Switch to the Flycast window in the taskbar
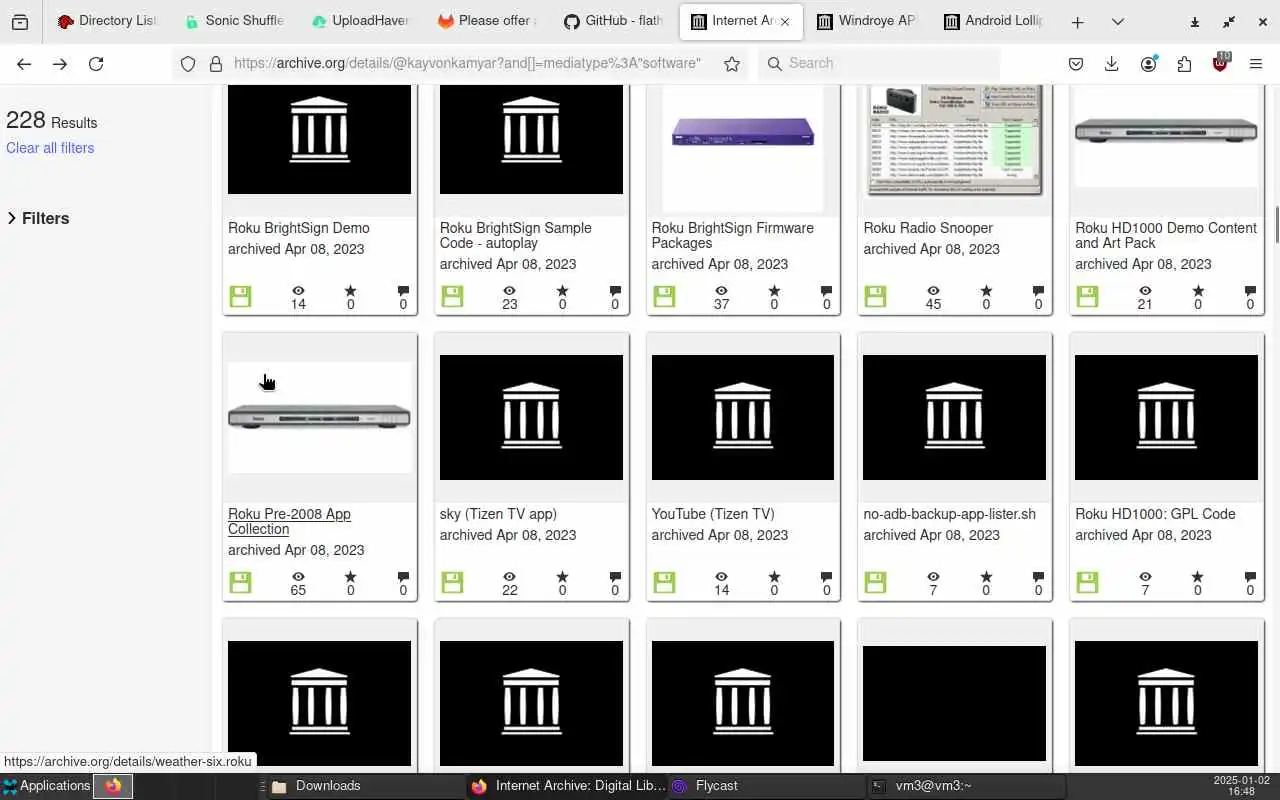The width and height of the screenshot is (1280, 800). point(765,786)
